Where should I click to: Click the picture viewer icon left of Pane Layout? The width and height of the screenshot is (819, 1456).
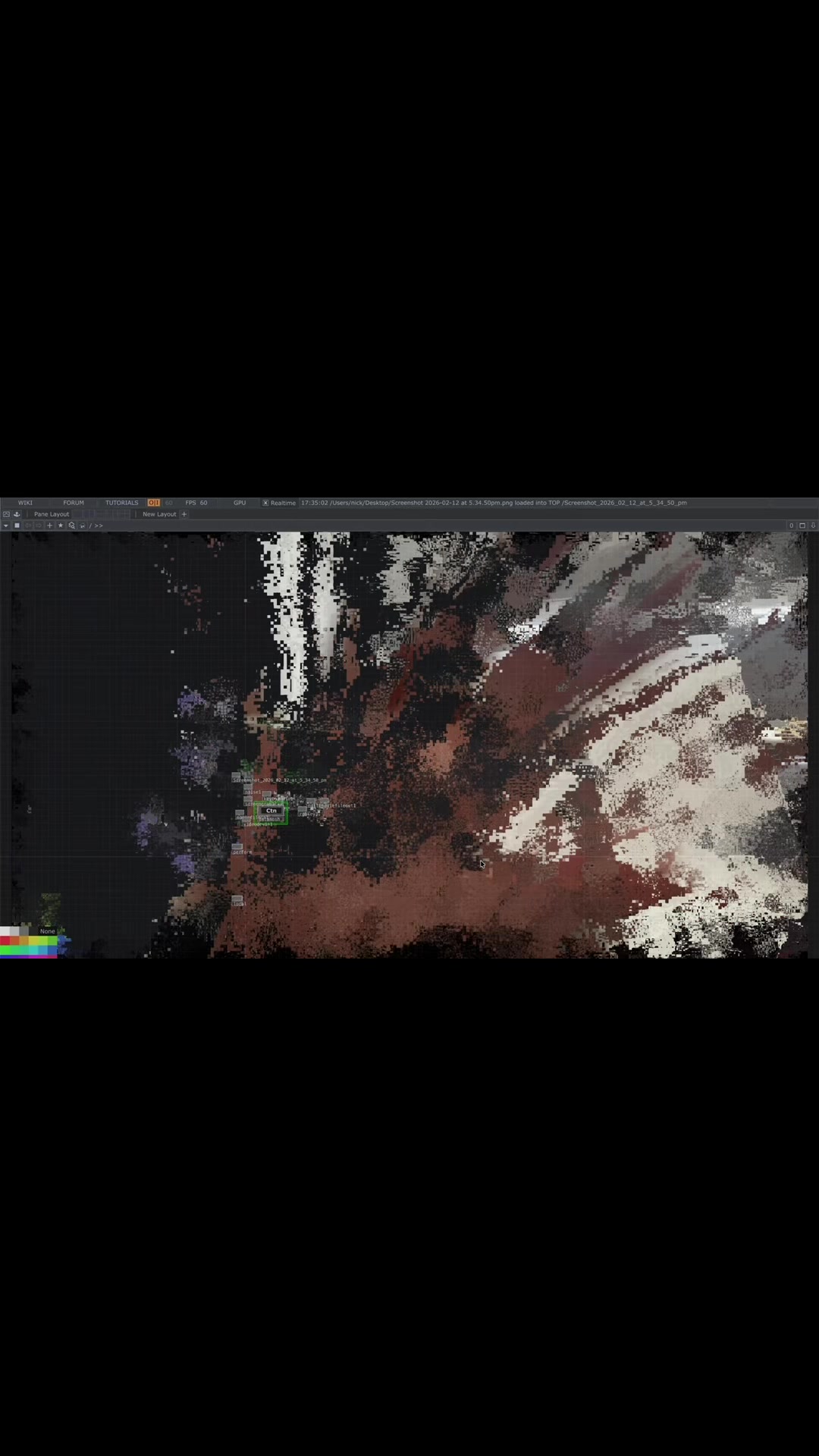pos(6,514)
